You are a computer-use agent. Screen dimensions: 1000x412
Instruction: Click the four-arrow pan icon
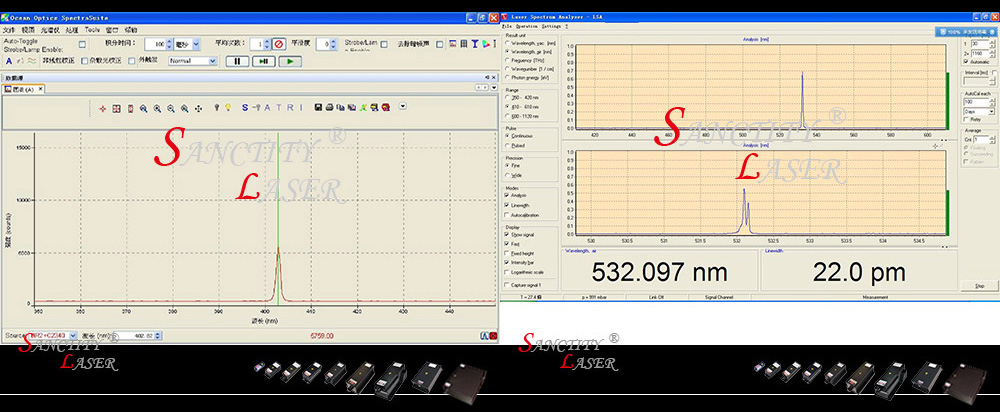click(198, 108)
